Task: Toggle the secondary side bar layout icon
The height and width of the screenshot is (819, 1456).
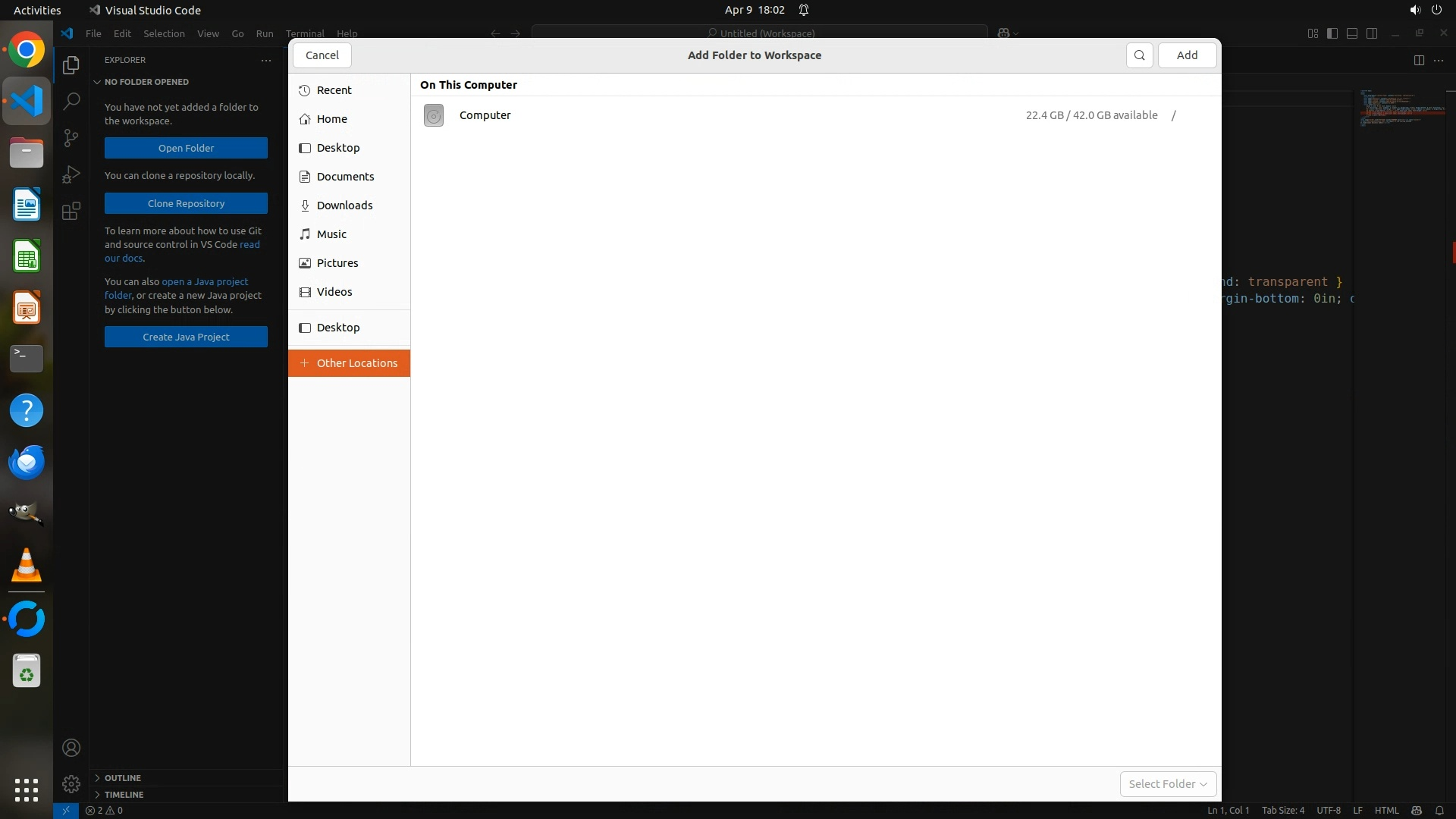Action: point(1372,33)
